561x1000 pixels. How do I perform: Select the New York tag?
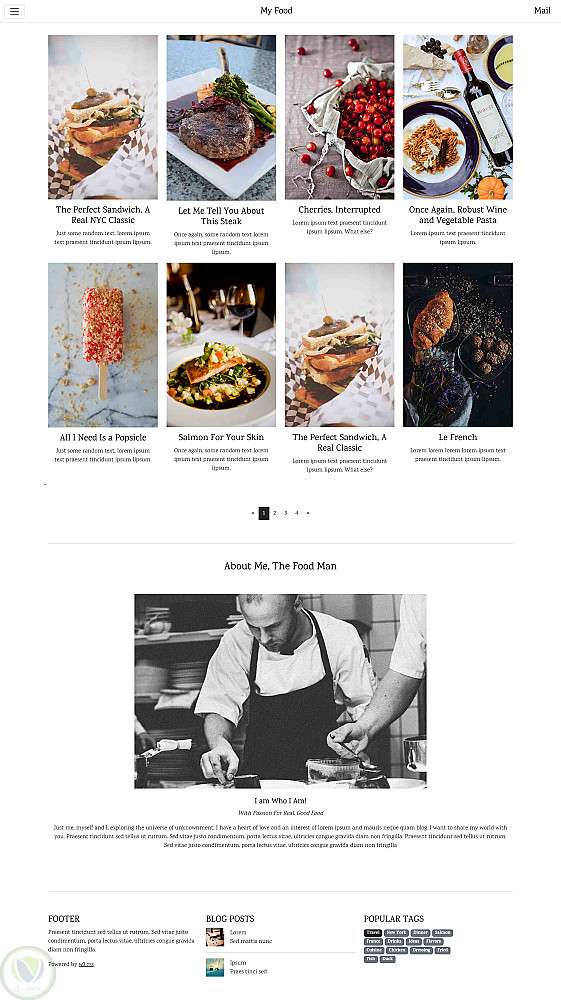(396, 932)
